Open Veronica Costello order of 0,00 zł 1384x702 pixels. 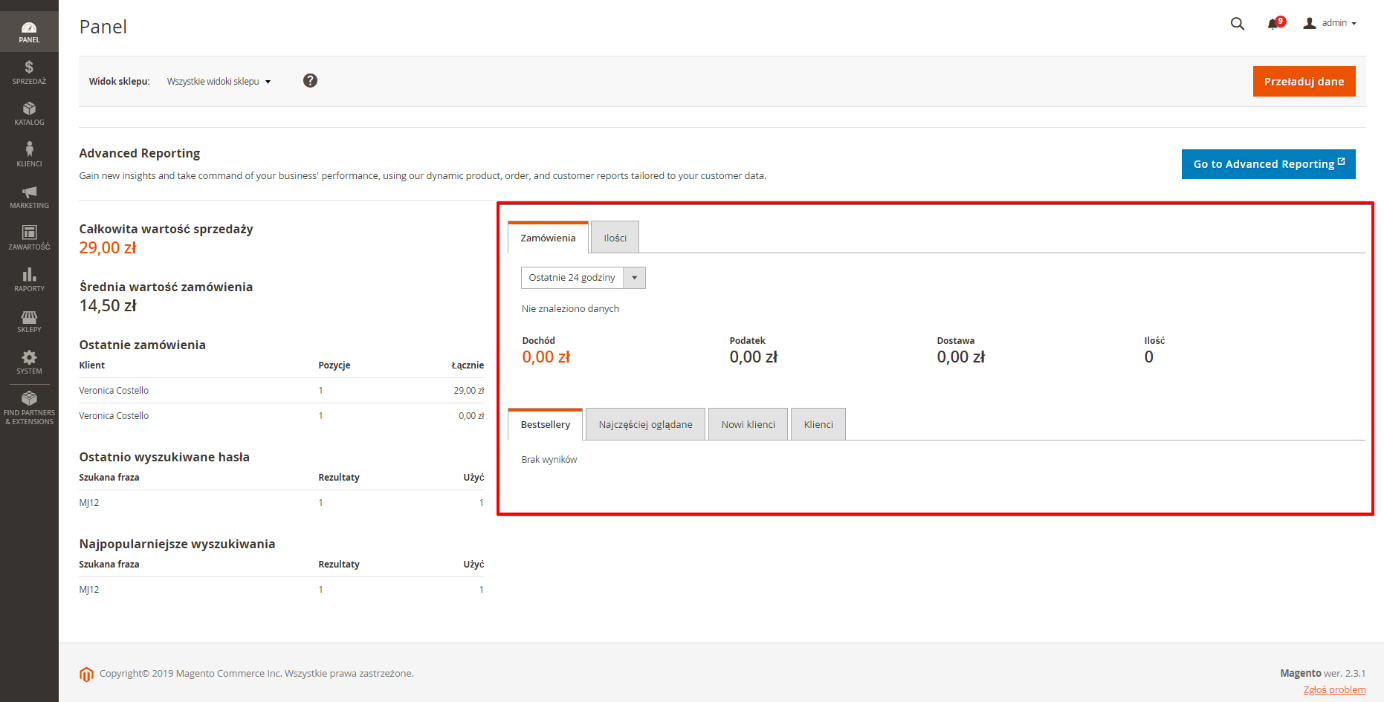click(282, 416)
